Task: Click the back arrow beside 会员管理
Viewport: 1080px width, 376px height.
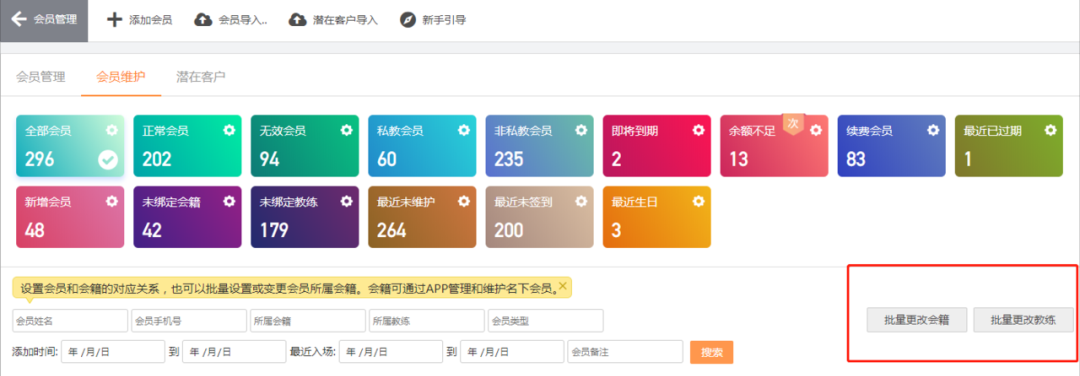Action: tap(19, 20)
